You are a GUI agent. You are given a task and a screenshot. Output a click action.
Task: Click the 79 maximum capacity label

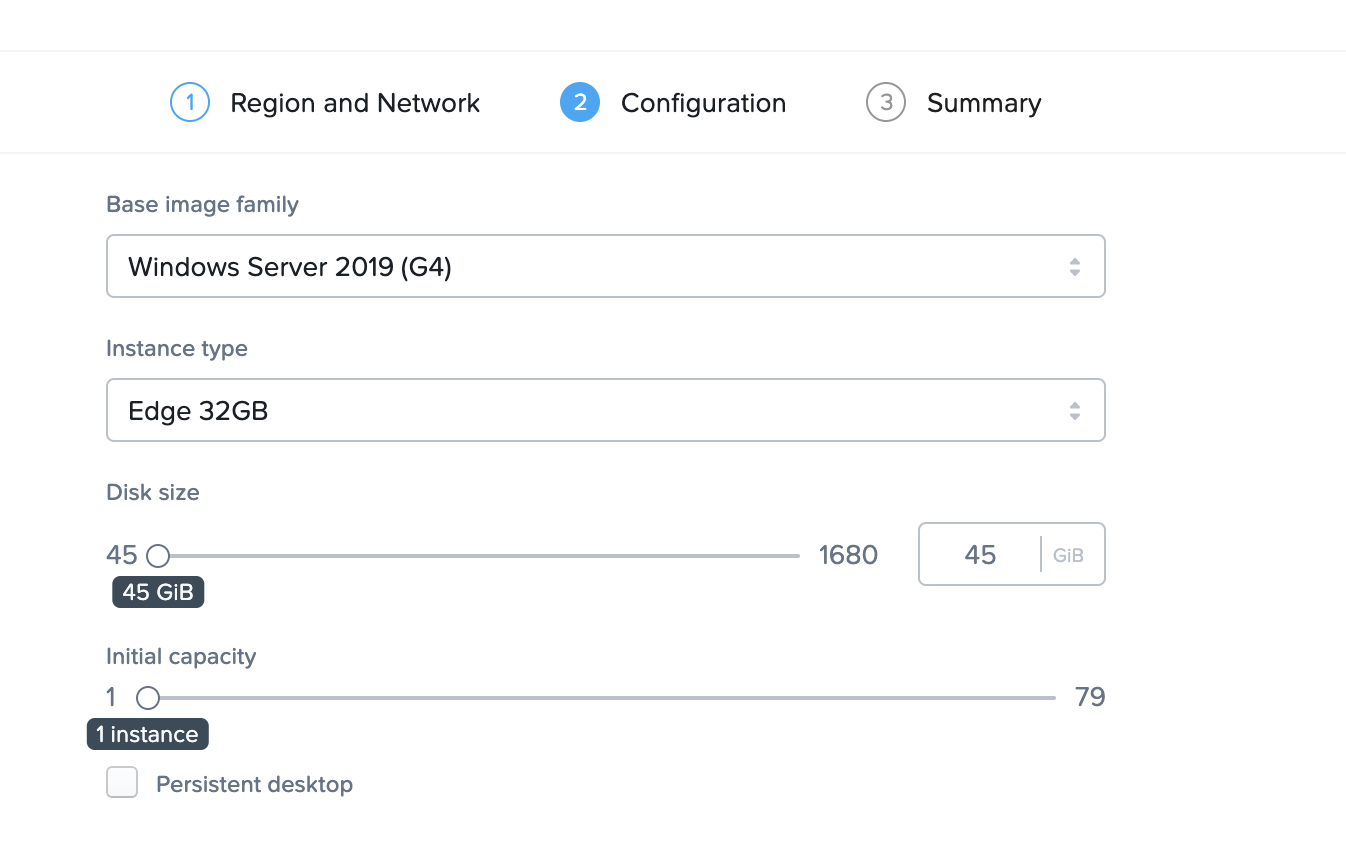pyautogui.click(x=1090, y=697)
